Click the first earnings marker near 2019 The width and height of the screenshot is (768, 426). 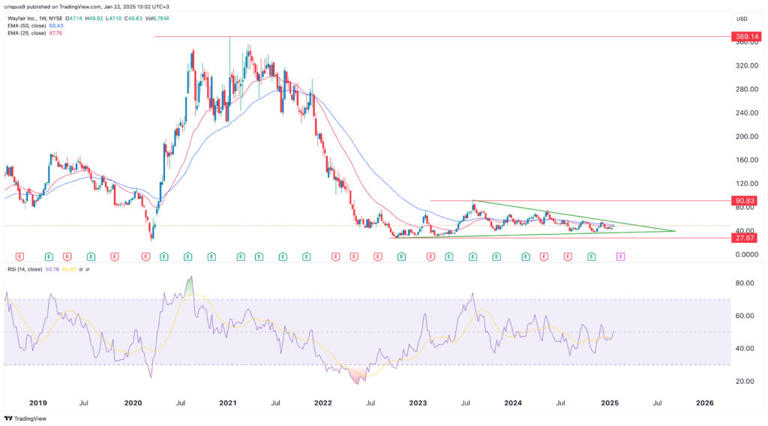click(19, 257)
